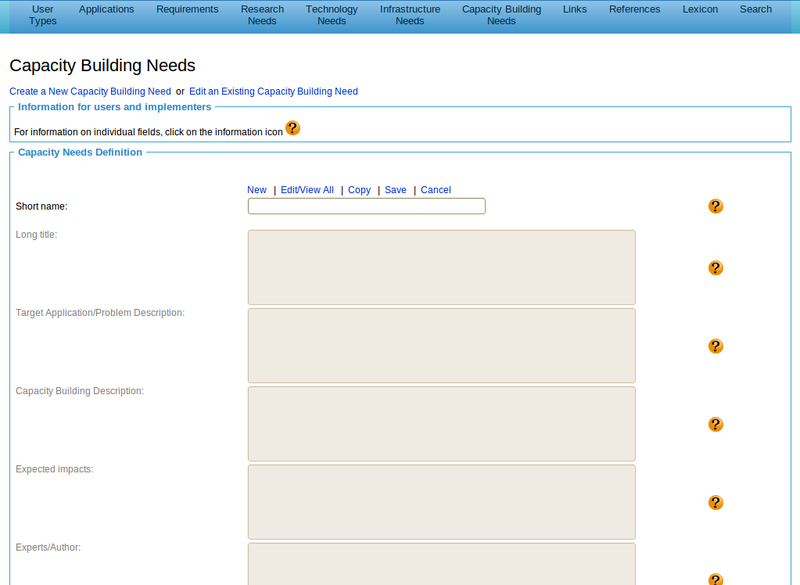Open the User Types menu
Viewport: 800px width, 585px height.
click(43, 15)
